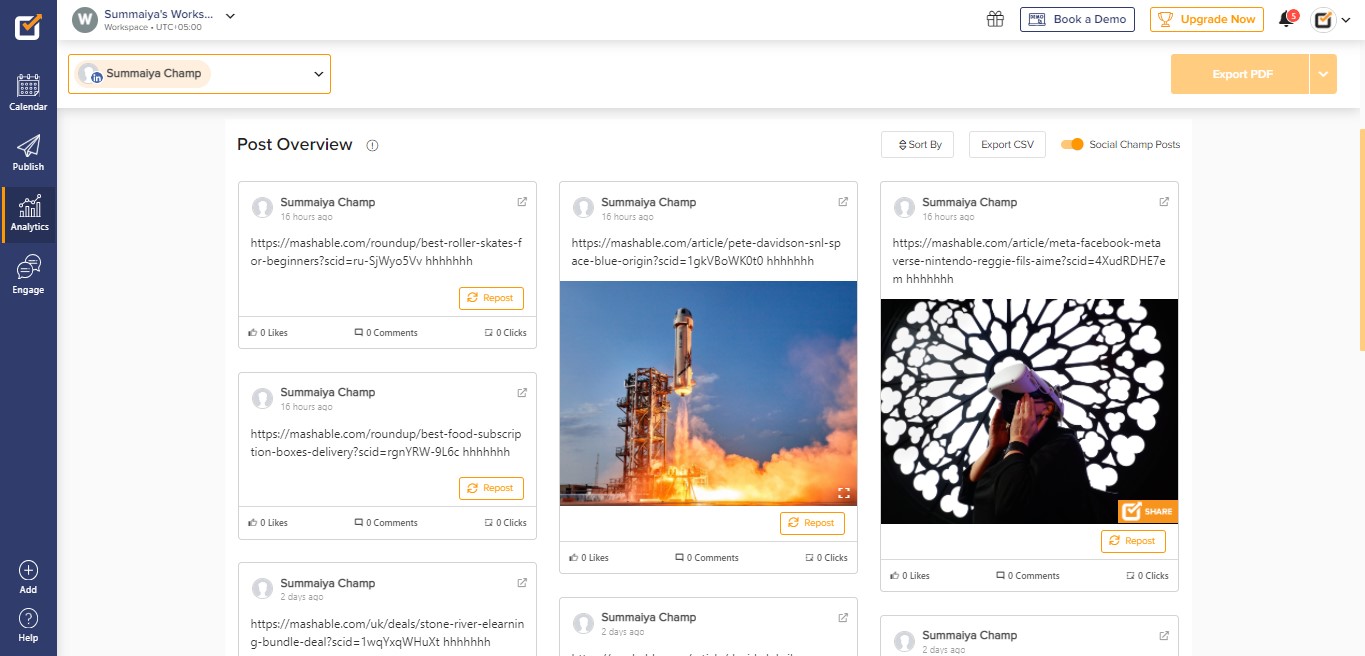Click the VR headset post image

[x=1029, y=410]
